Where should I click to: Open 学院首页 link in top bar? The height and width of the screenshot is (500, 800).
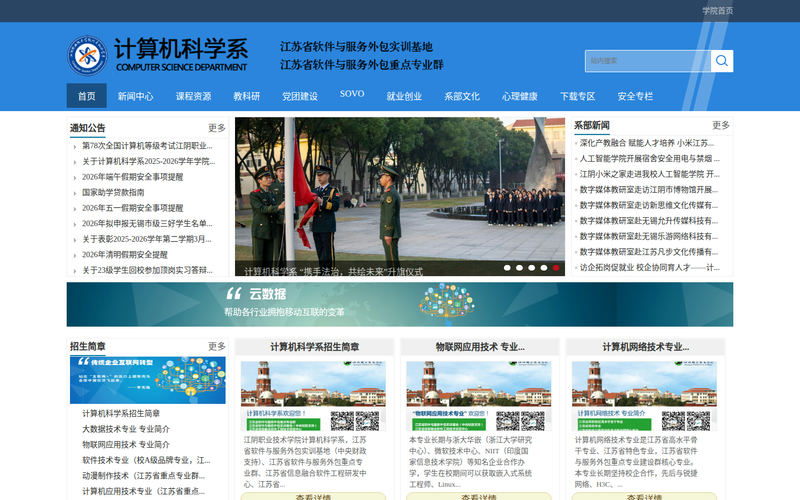(x=717, y=11)
